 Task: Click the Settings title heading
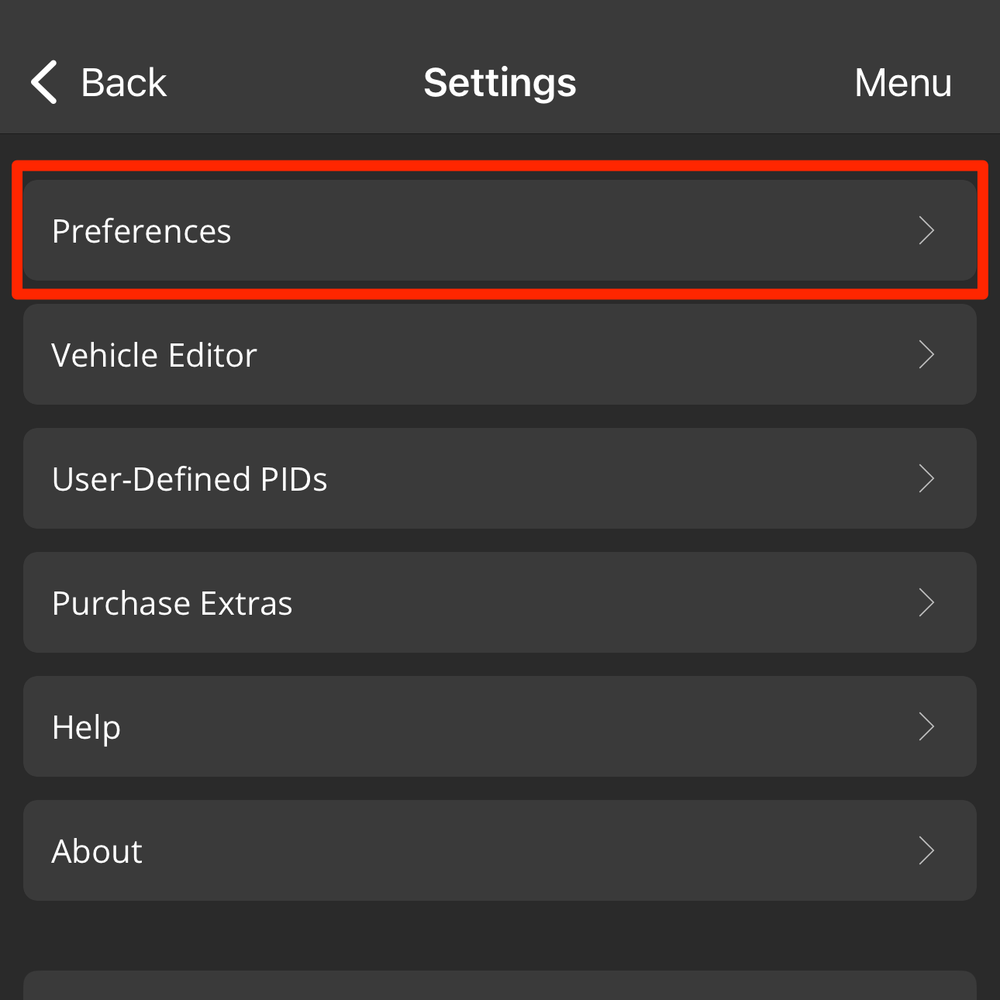click(499, 82)
